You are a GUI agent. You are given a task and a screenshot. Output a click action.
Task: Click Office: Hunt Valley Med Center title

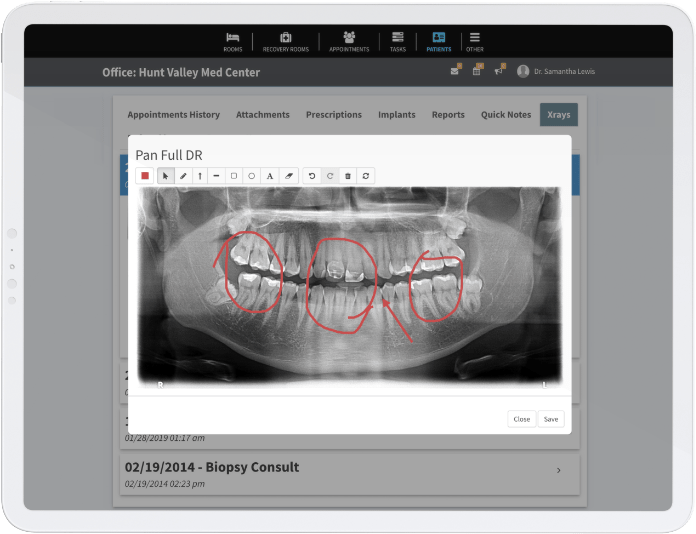pyautogui.click(x=181, y=72)
